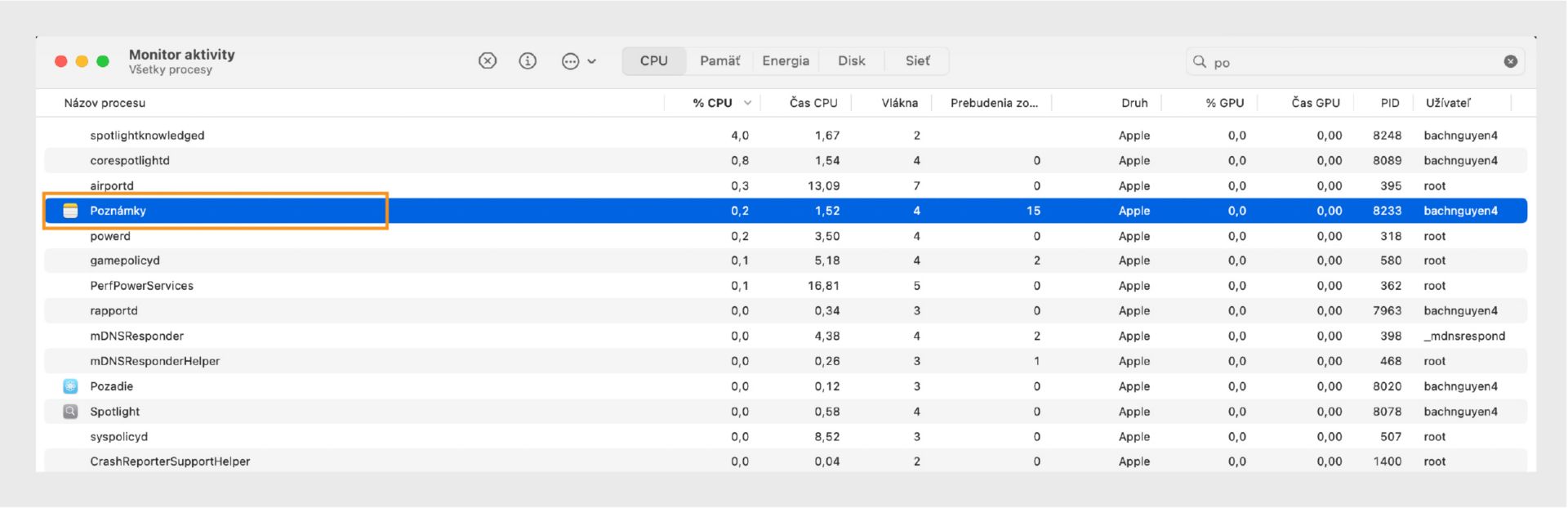The image size is (1568, 508).
Task: Click the red close window button
Action: [x=61, y=61]
